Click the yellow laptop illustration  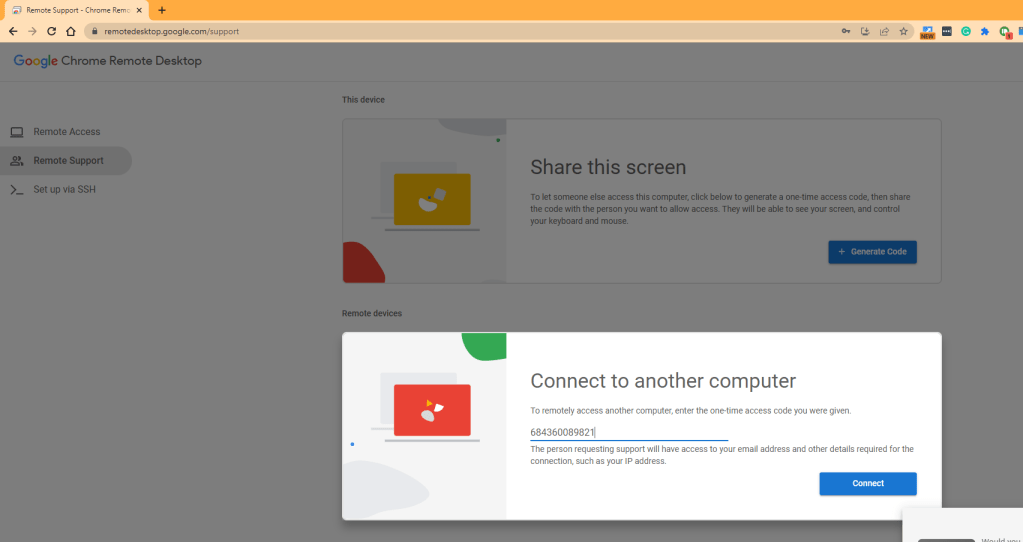pos(432,200)
